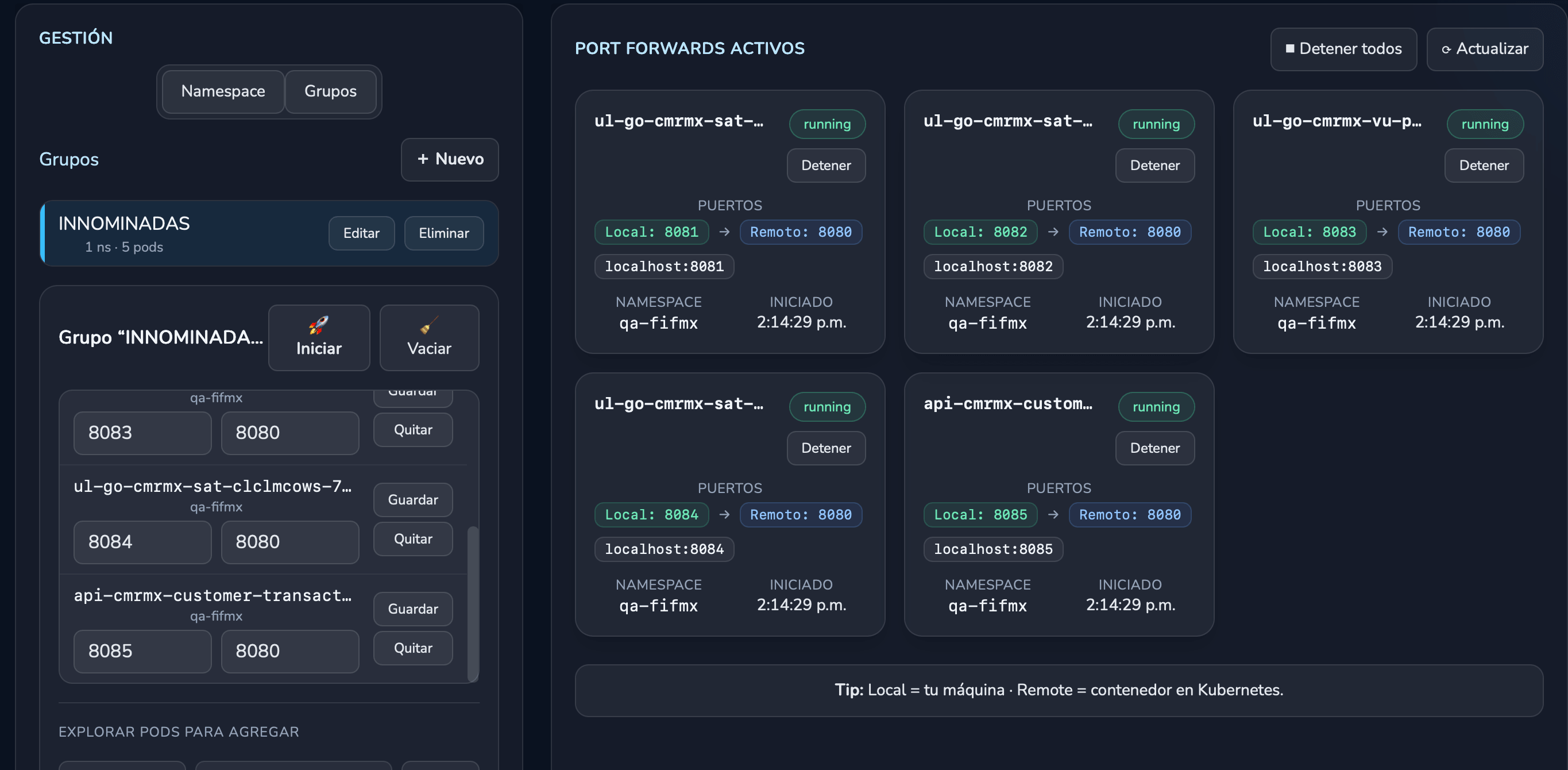Stop the port forward on local 8081
The width and height of the screenshot is (1568, 770).
click(825, 165)
